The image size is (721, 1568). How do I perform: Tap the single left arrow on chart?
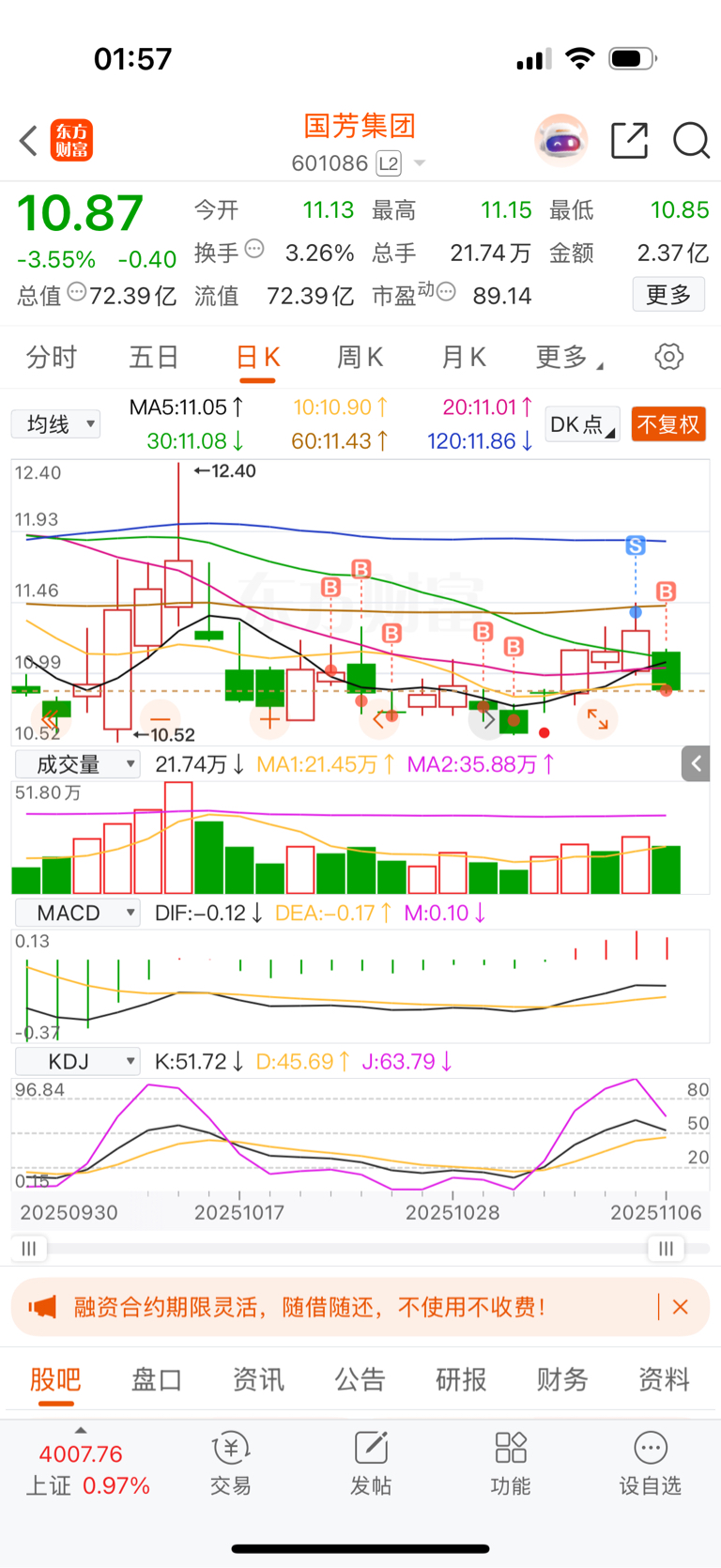(378, 720)
